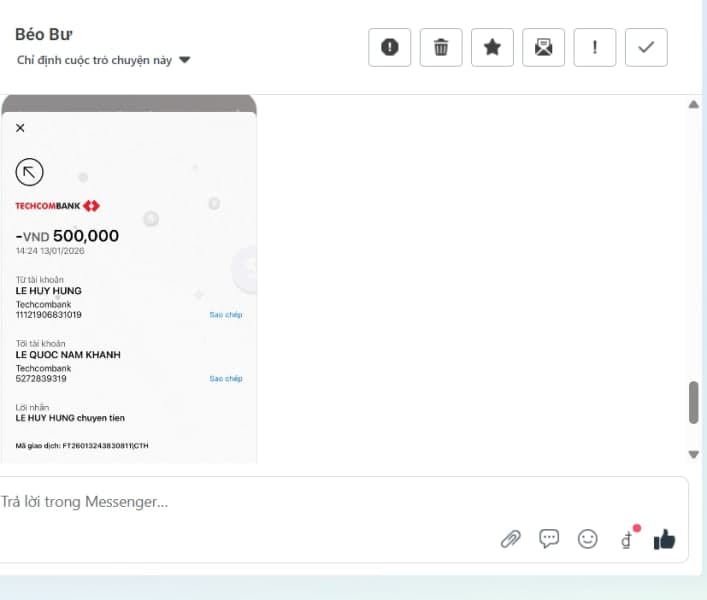Click the scroll down arrow in chat

point(694,455)
